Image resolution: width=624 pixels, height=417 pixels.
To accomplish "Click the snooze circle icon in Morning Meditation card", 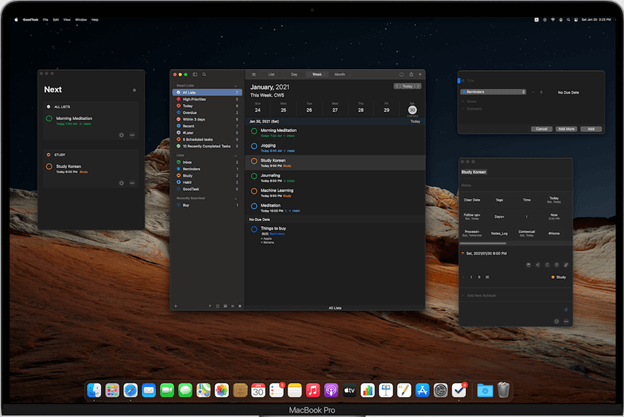I will 121,135.
